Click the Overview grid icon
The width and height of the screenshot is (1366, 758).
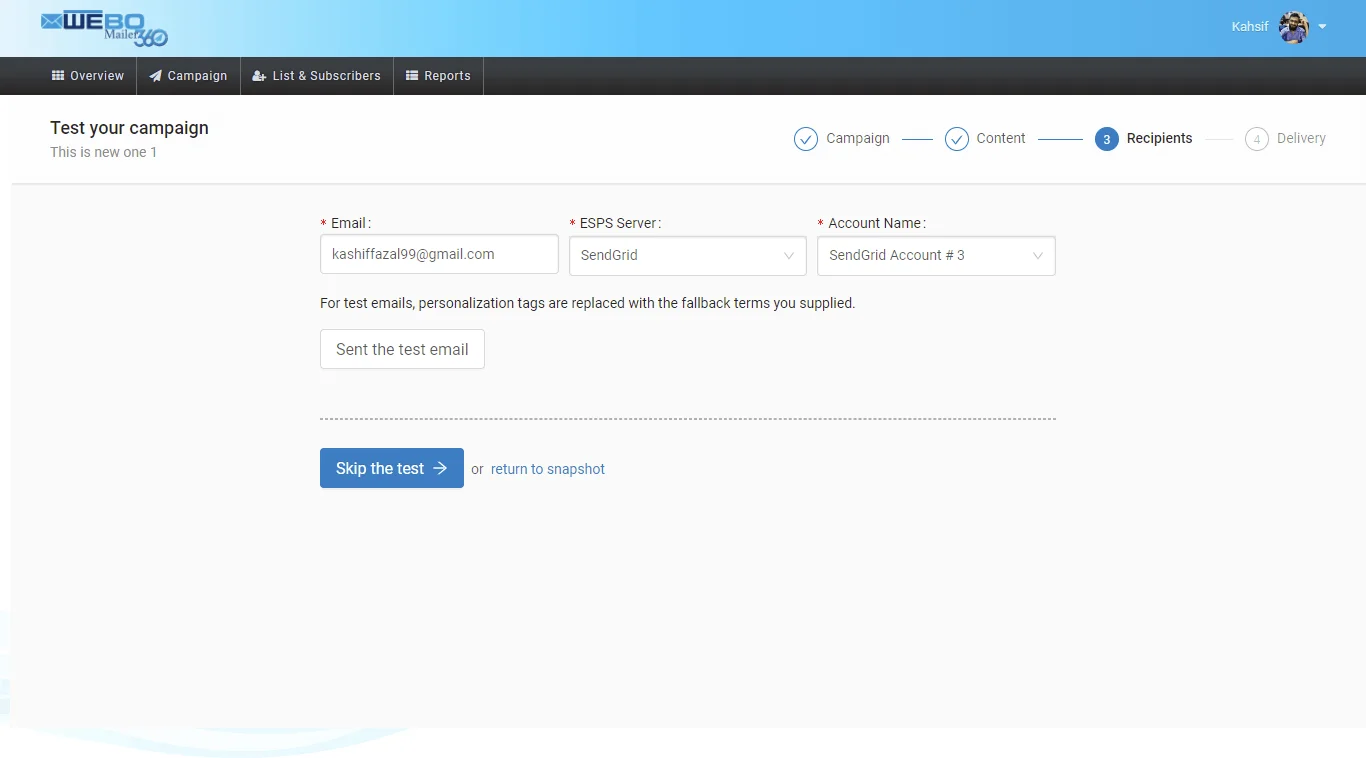coord(58,76)
